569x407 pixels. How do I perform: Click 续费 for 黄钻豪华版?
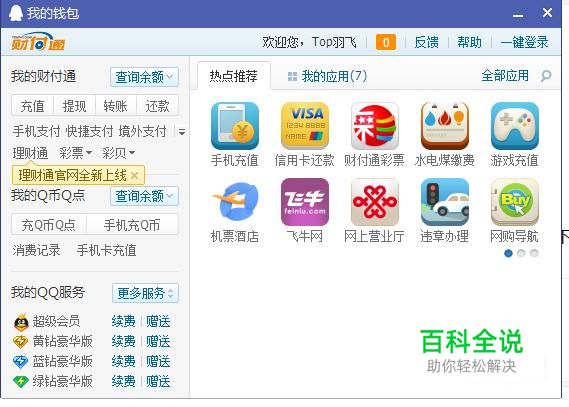pyautogui.click(x=123, y=342)
